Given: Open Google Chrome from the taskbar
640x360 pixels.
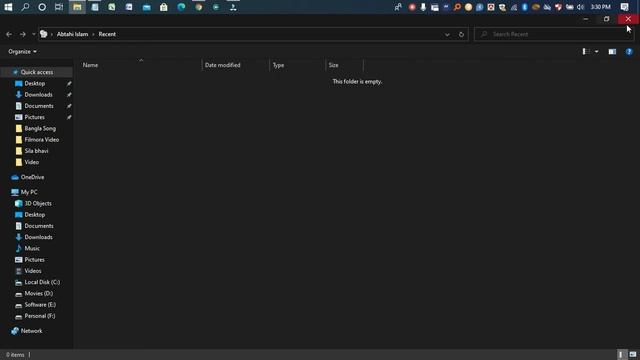Looking at the screenshot, I should point(199,7).
